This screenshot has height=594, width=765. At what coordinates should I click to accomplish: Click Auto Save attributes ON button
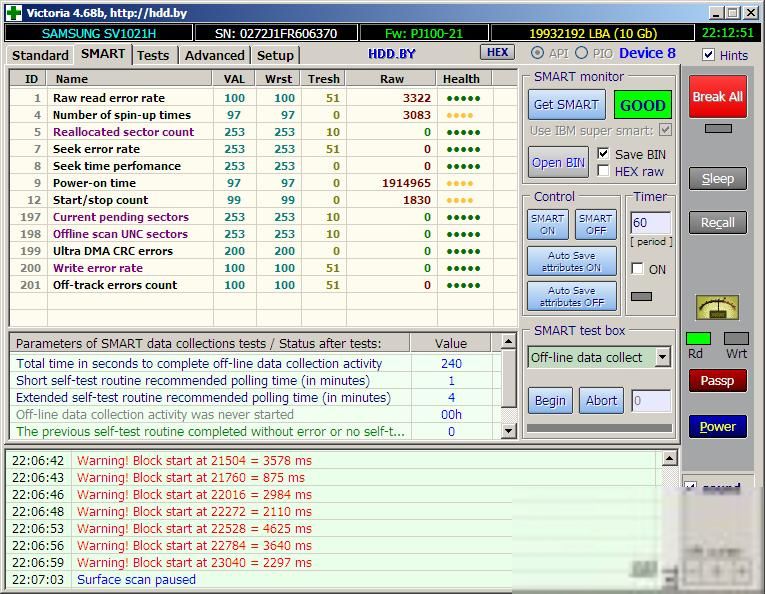(x=571, y=261)
